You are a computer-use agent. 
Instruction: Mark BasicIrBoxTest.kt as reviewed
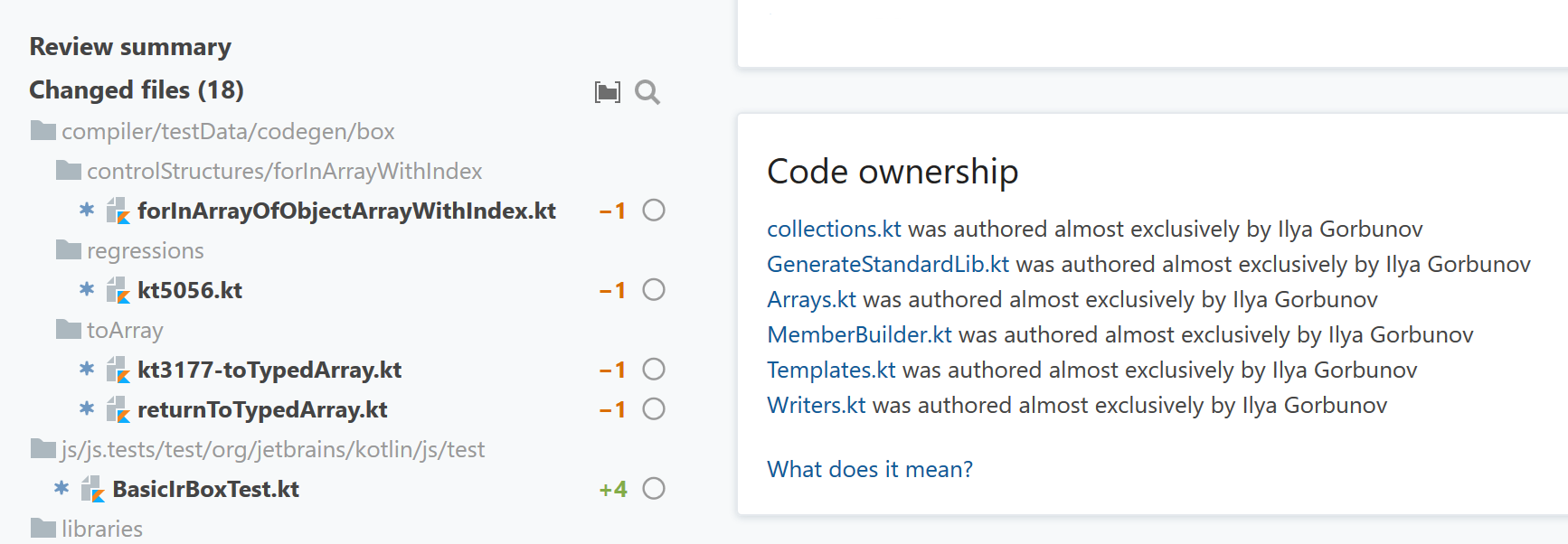pos(654,489)
